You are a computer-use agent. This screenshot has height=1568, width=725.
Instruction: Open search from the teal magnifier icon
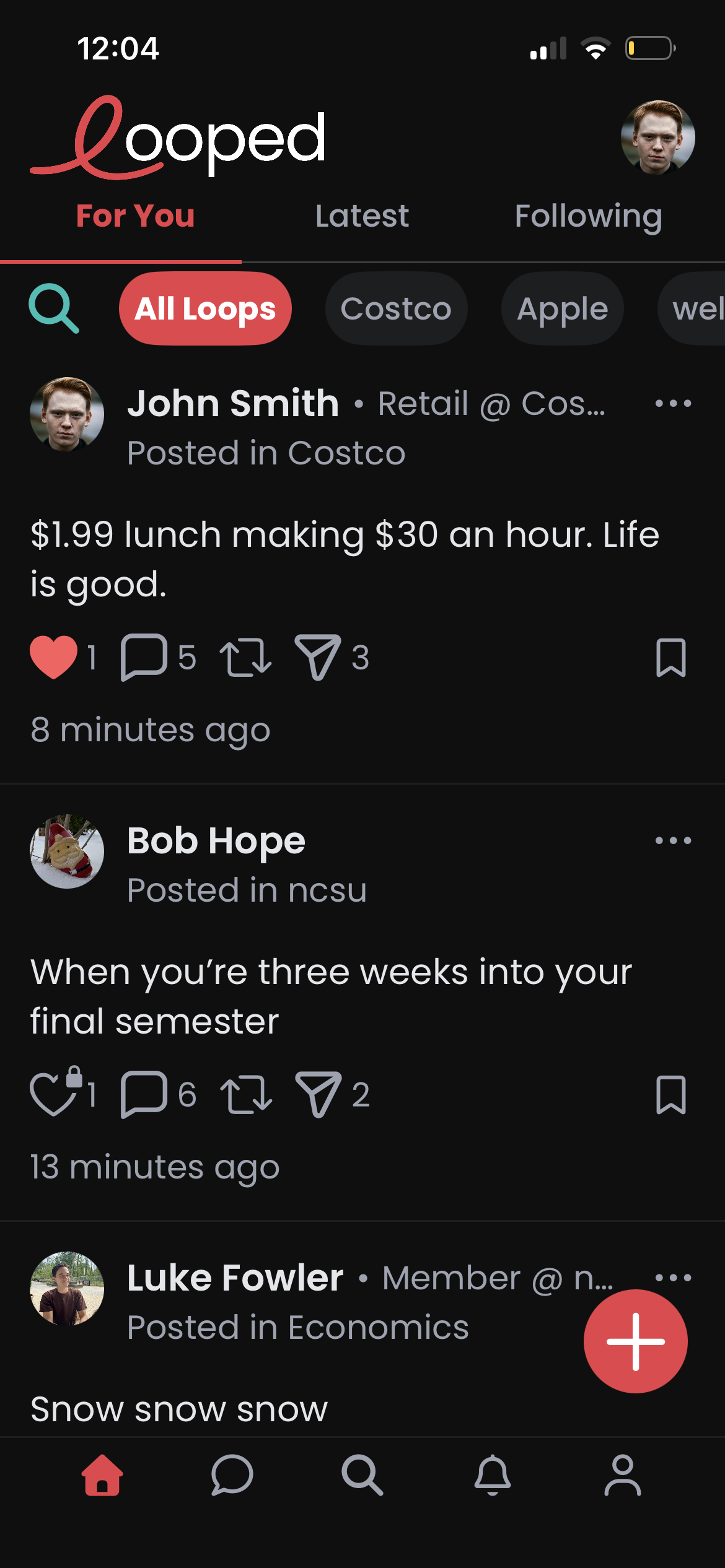pyautogui.click(x=54, y=308)
